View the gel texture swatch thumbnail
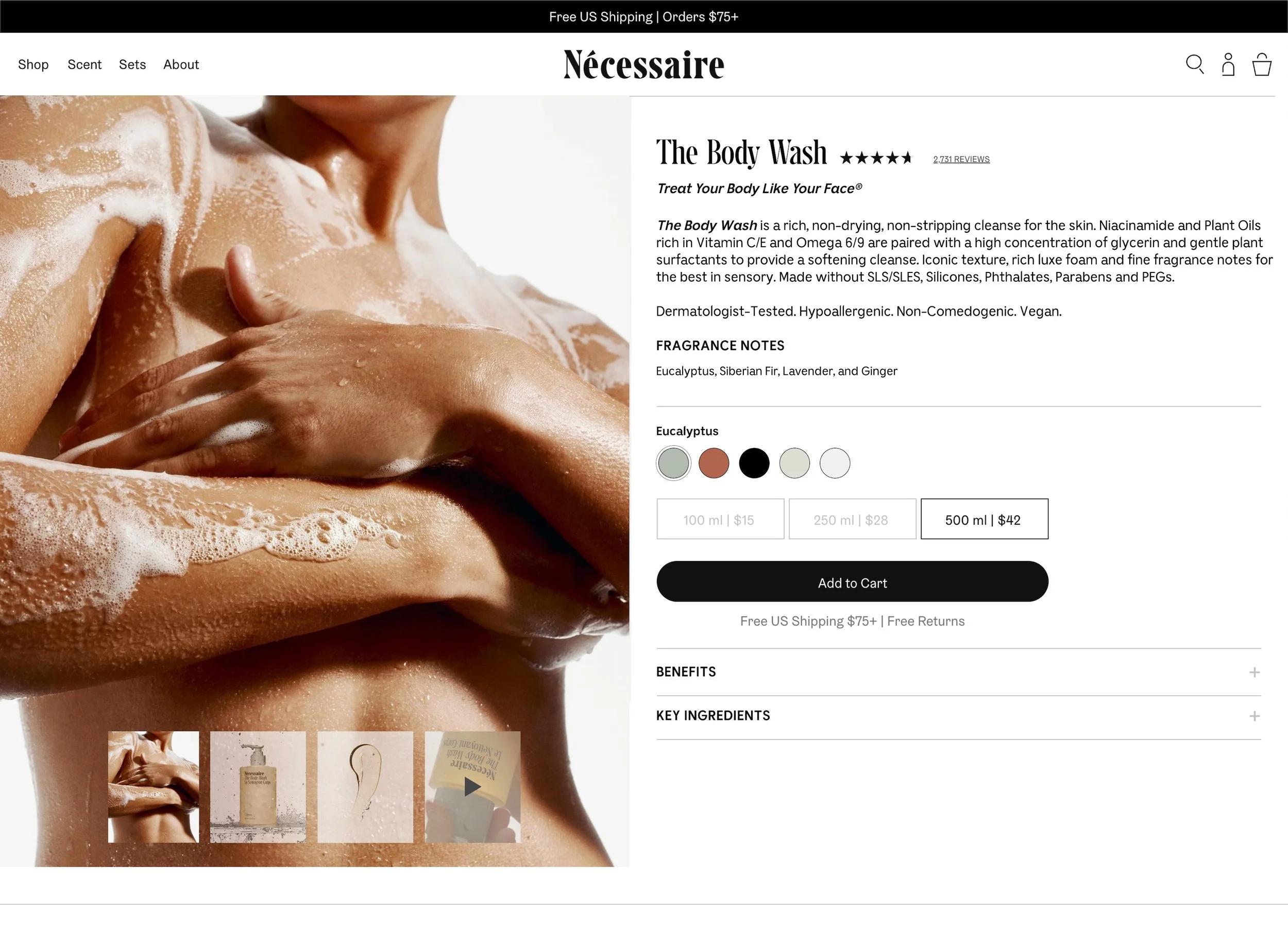Screen dimensions: 1288x946 click(x=365, y=787)
